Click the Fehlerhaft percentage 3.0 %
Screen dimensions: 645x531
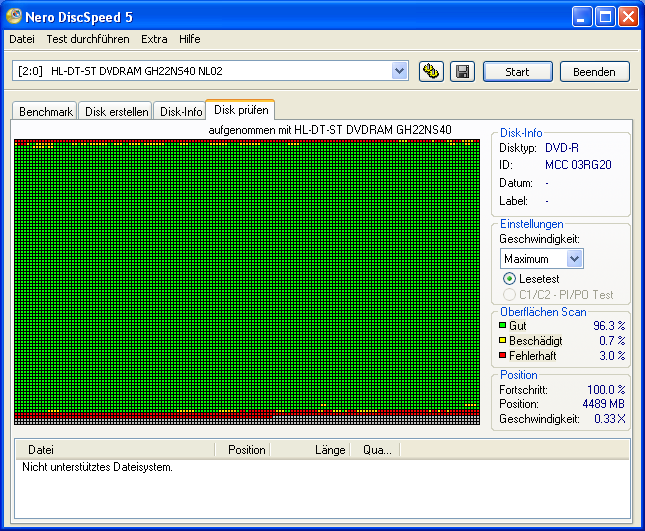coord(612,355)
